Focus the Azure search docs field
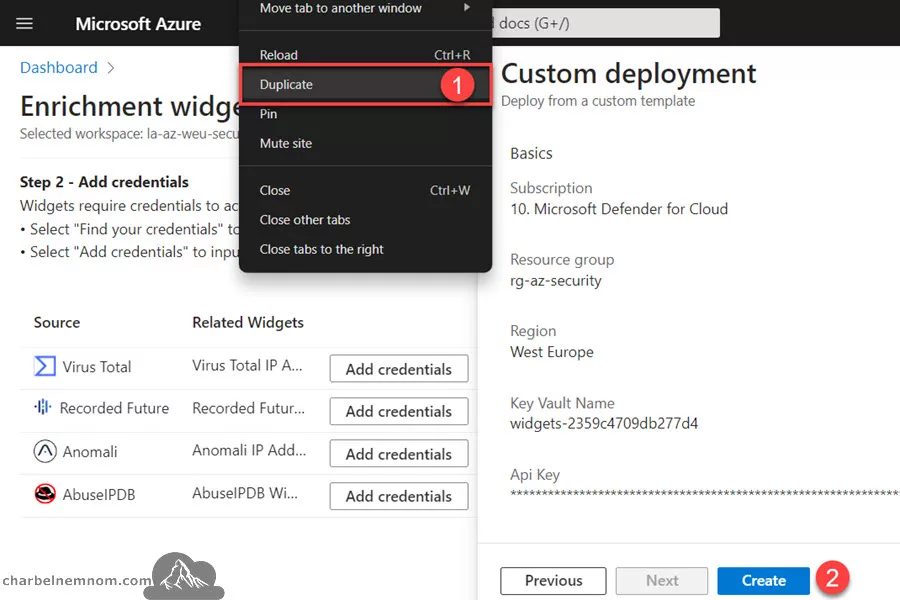This screenshot has height=600, width=900. [x=606, y=24]
